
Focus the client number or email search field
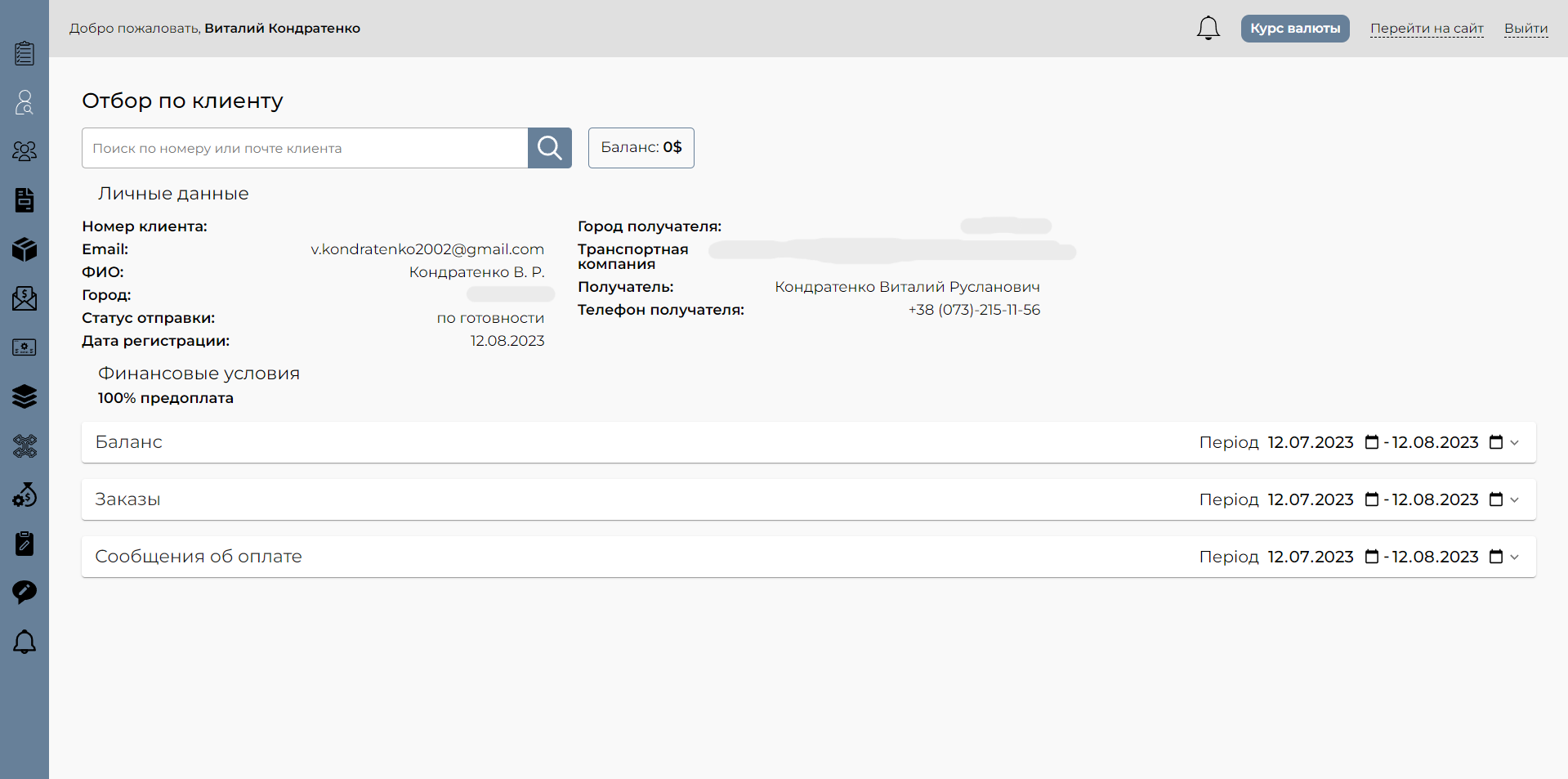[305, 148]
